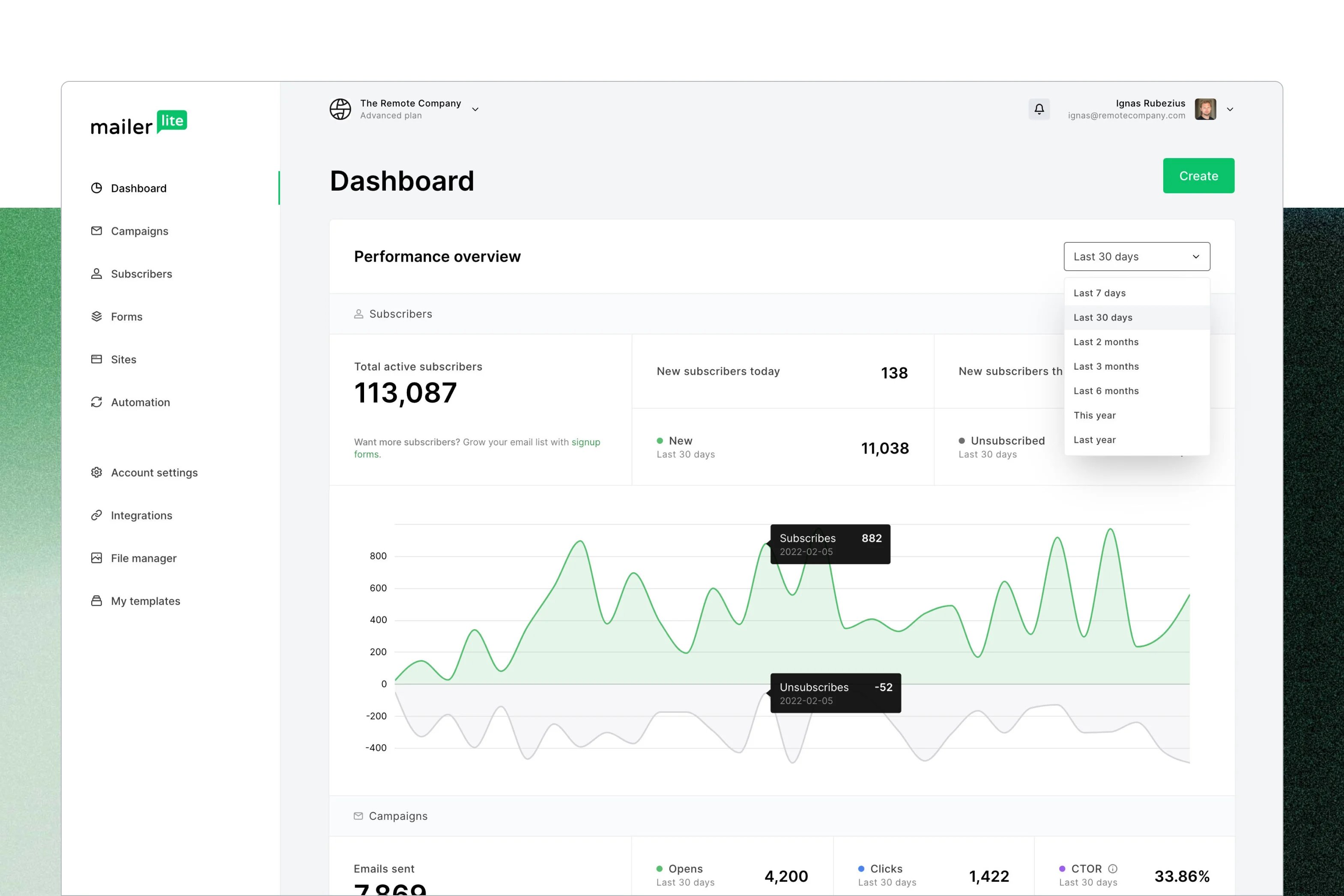Image resolution: width=1344 pixels, height=896 pixels.
Task: Expand the user account menu for Ignas Rubezius
Action: (1230, 109)
